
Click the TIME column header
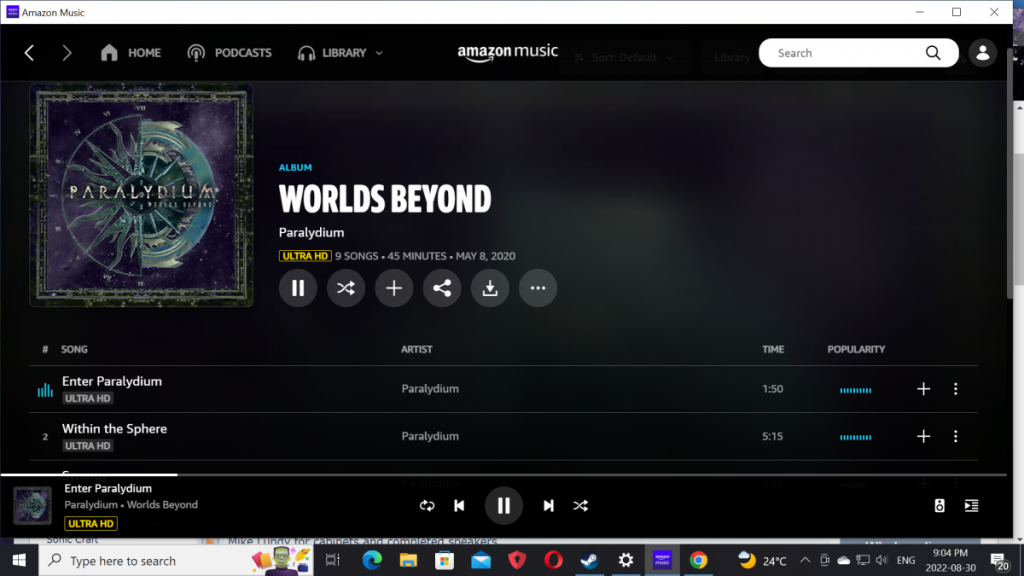(x=773, y=349)
